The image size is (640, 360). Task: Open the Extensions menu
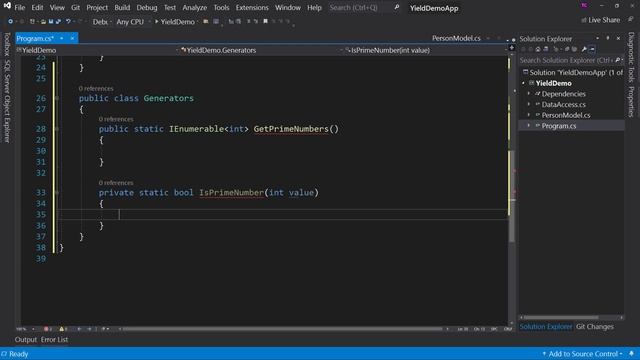[x=252, y=8]
